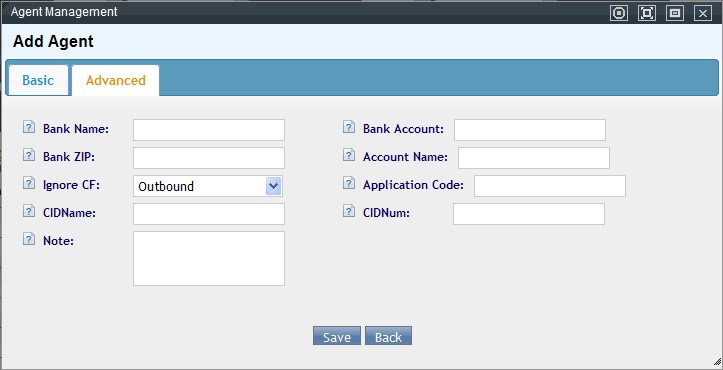Click the CIDNum input box
This screenshot has height=370, width=723.
pyautogui.click(x=529, y=214)
